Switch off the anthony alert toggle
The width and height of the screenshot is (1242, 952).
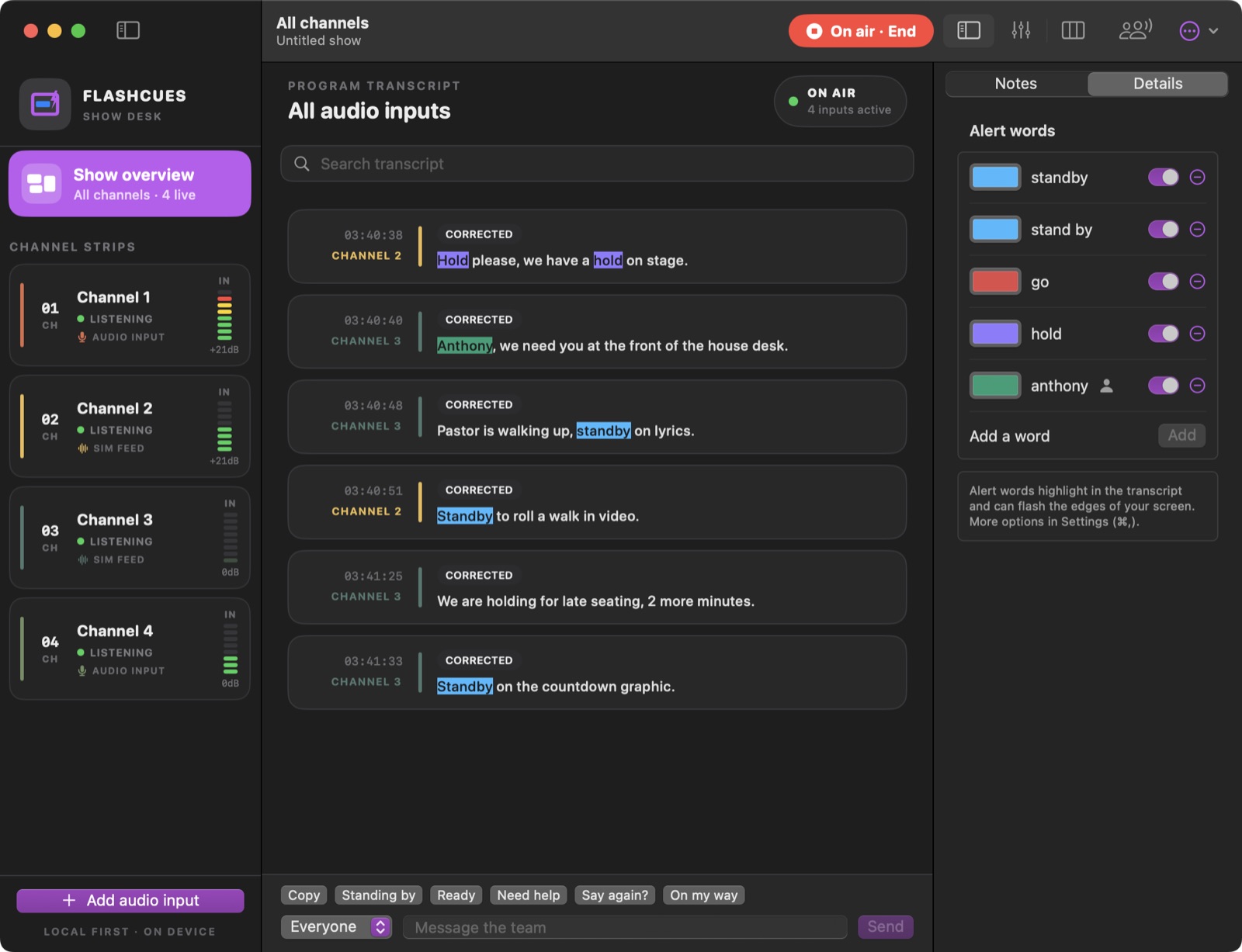tap(1163, 386)
